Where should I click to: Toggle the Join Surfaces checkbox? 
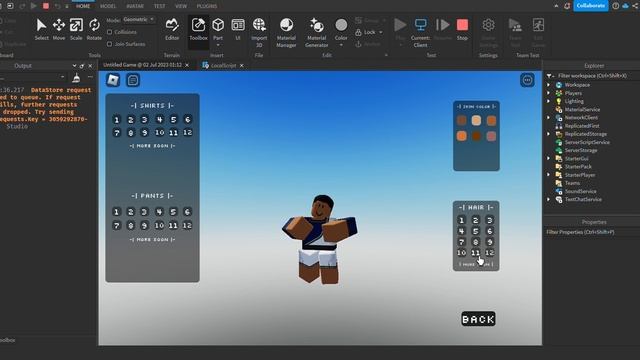[109, 44]
